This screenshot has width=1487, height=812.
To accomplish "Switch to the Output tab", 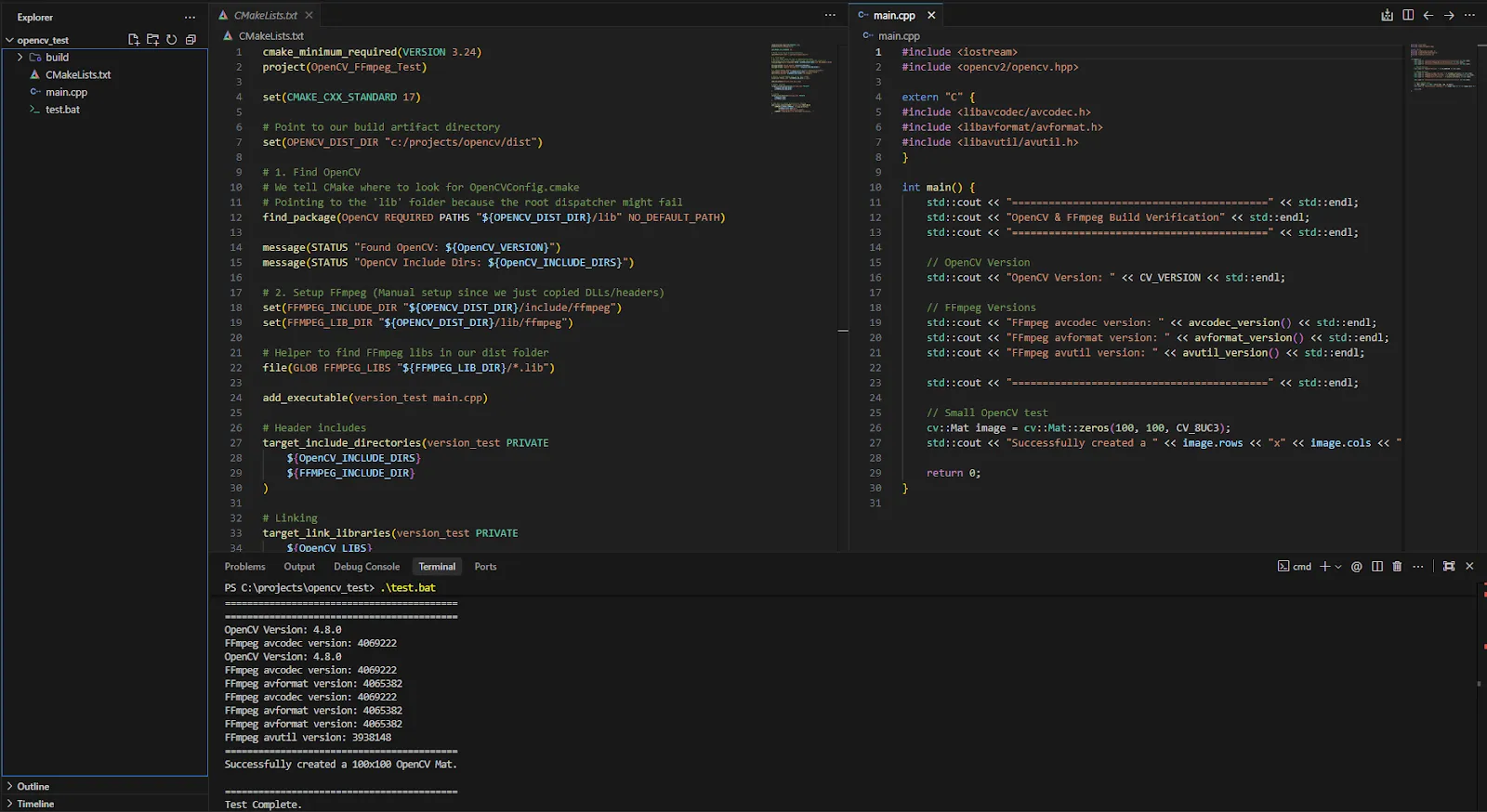I will (299, 567).
